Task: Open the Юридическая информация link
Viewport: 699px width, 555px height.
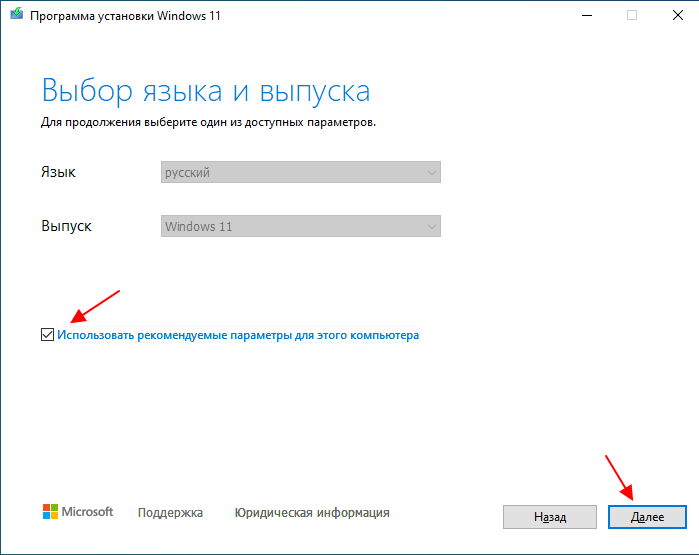Action: [x=312, y=513]
